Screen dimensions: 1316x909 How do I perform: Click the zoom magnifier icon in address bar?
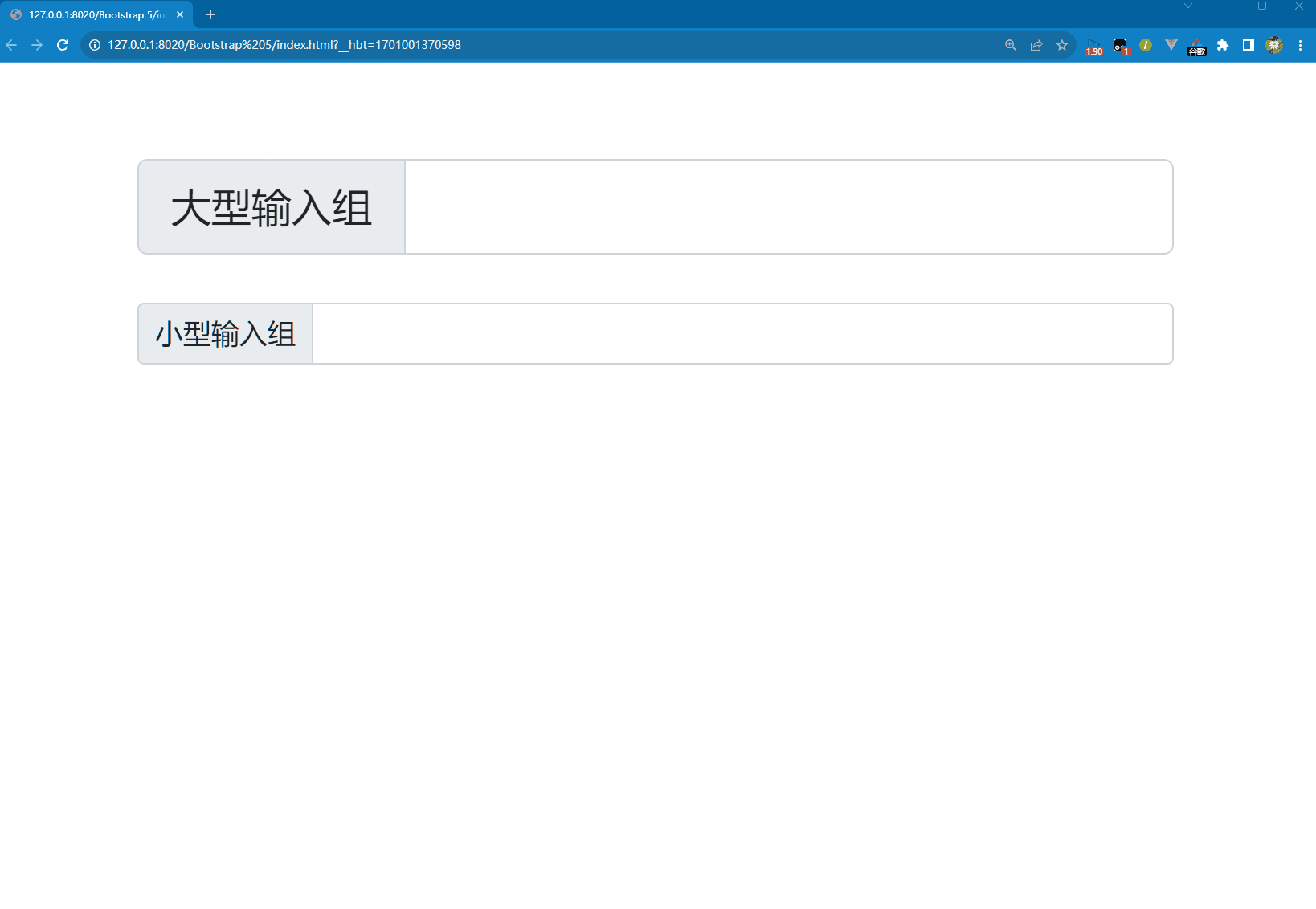(x=1010, y=46)
